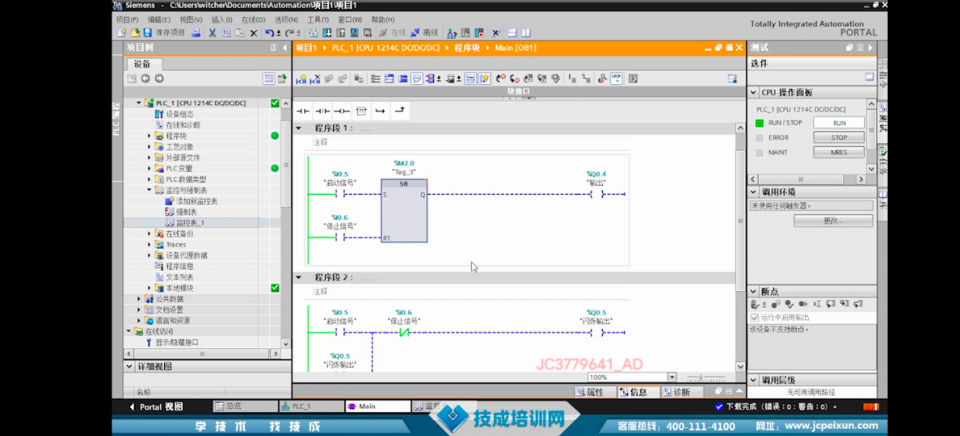Viewport: 960px width, 436px height.
Task: Insert an empty box from favorites
Action: tap(361, 111)
